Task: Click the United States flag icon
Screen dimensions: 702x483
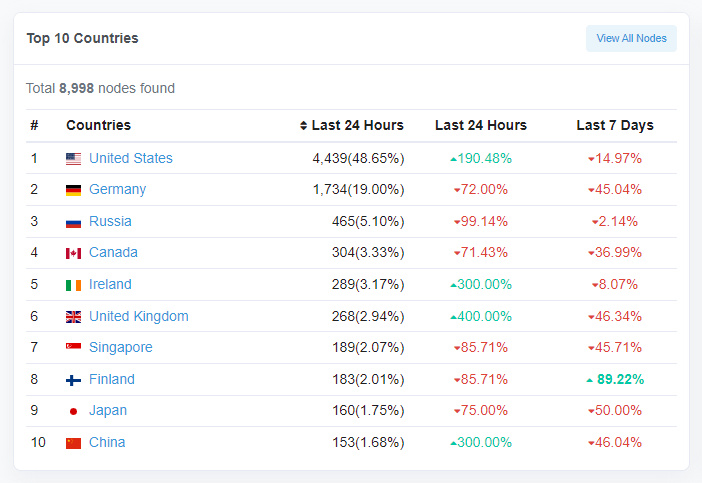Action: (73, 159)
